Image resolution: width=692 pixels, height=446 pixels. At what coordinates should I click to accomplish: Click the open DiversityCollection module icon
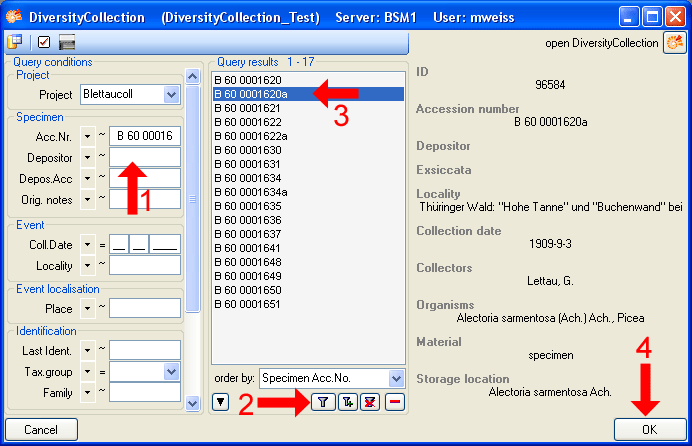tap(675, 43)
